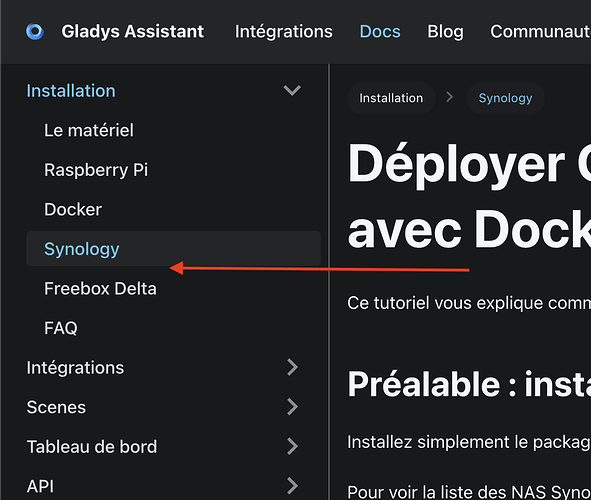Click the 'Pour voir la liste des NAS' text
This screenshot has width=591, height=500.
pos(469,492)
